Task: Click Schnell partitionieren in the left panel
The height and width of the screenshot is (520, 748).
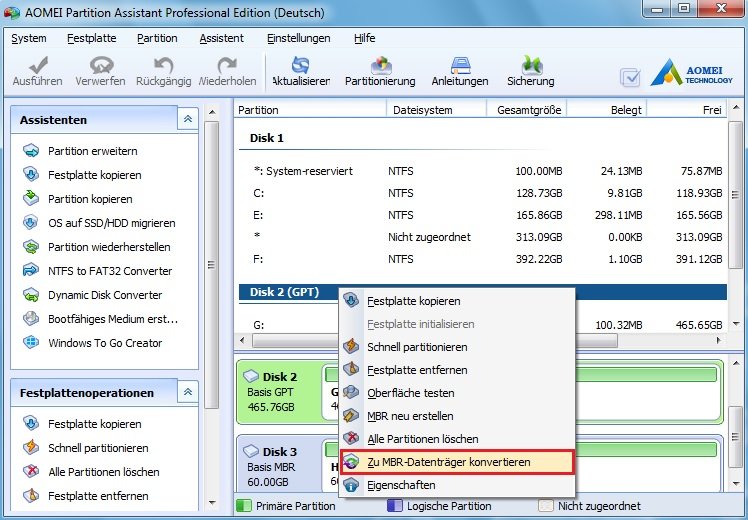Action: coord(98,448)
